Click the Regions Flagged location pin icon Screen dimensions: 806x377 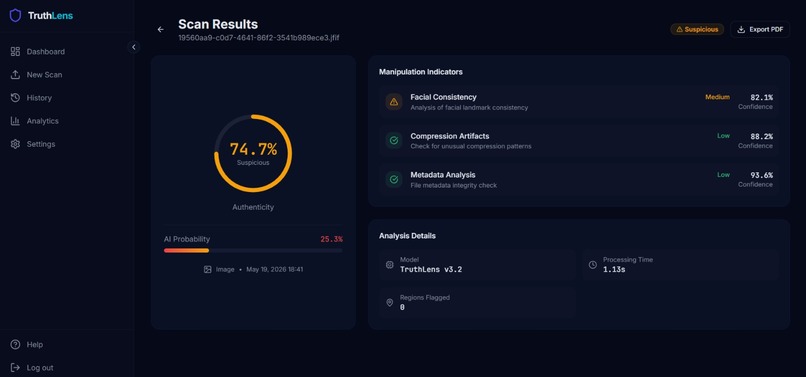[390, 302]
